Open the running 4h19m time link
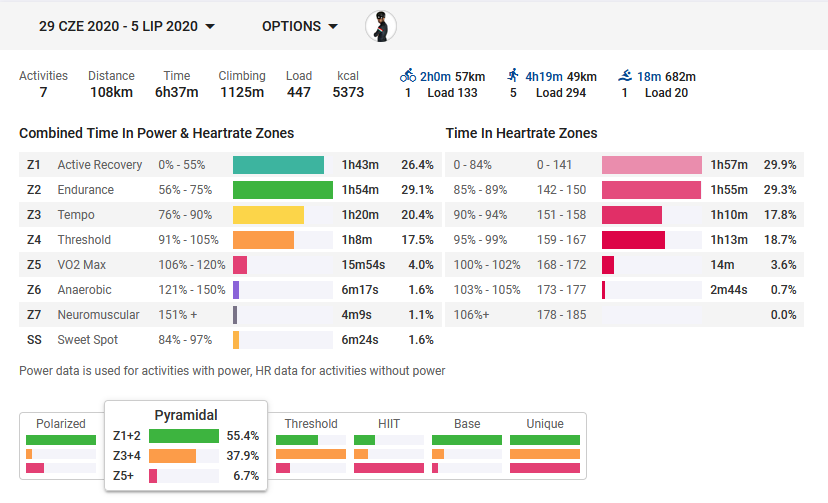The width and height of the screenshot is (828, 503). (543, 77)
